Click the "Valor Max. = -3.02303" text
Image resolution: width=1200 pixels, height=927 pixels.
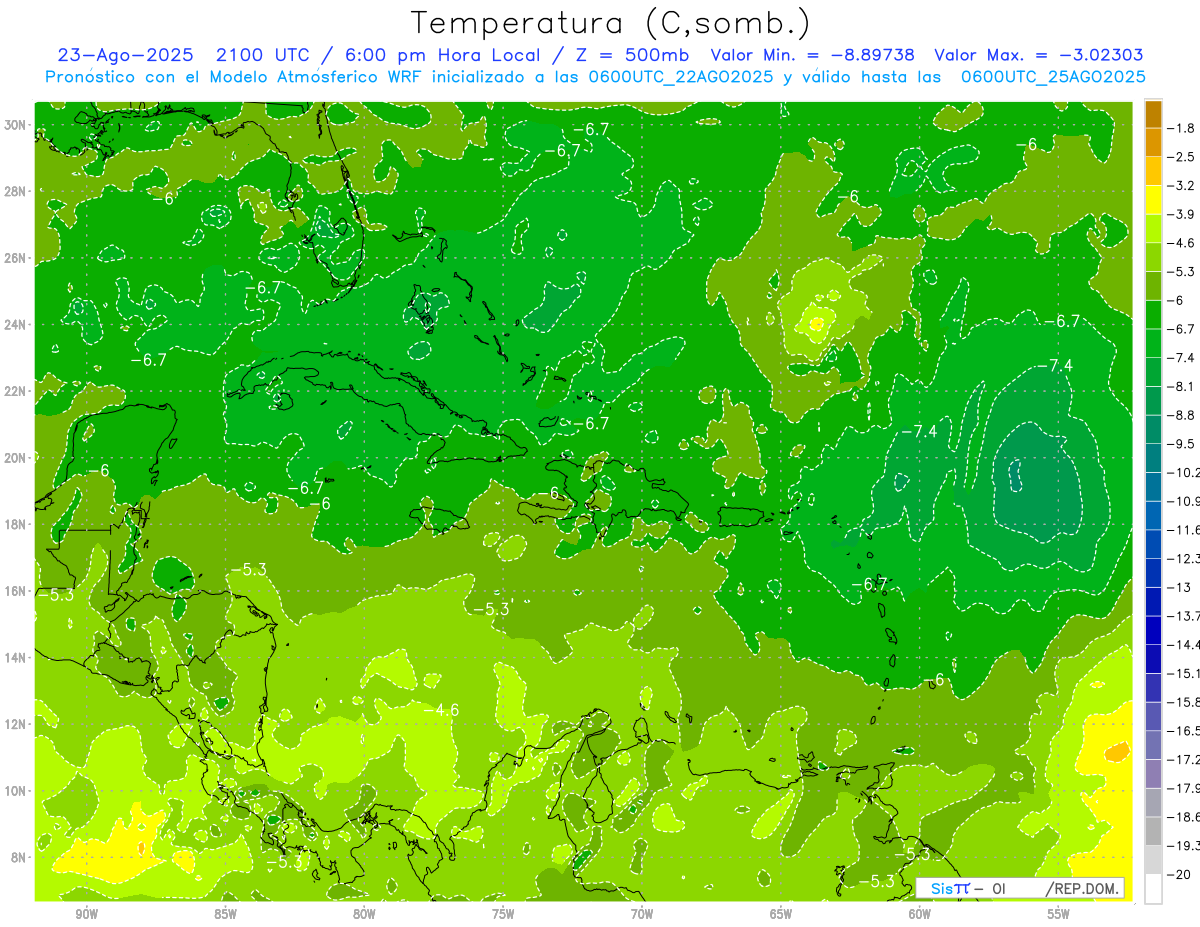pyautogui.click(x=1038, y=55)
